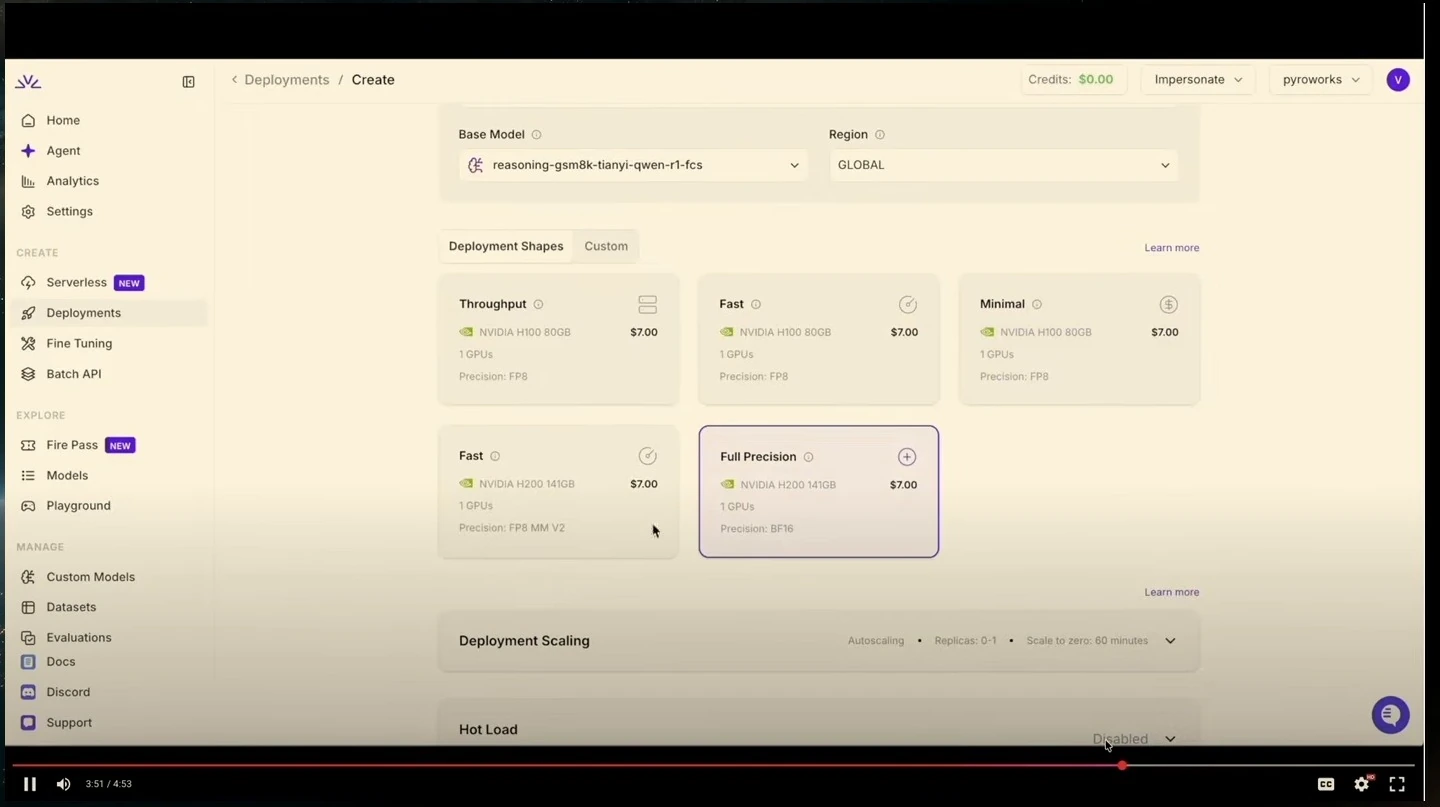Enter fullscreen video mode
This screenshot has height=807, width=1440.
pyautogui.click(x=1397, y=785)
